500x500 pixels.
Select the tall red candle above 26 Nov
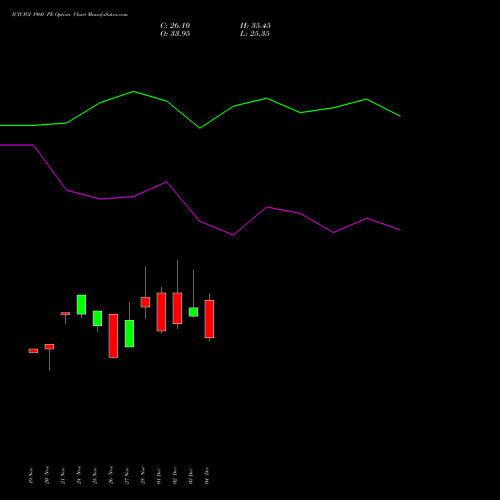click(113, 336)
